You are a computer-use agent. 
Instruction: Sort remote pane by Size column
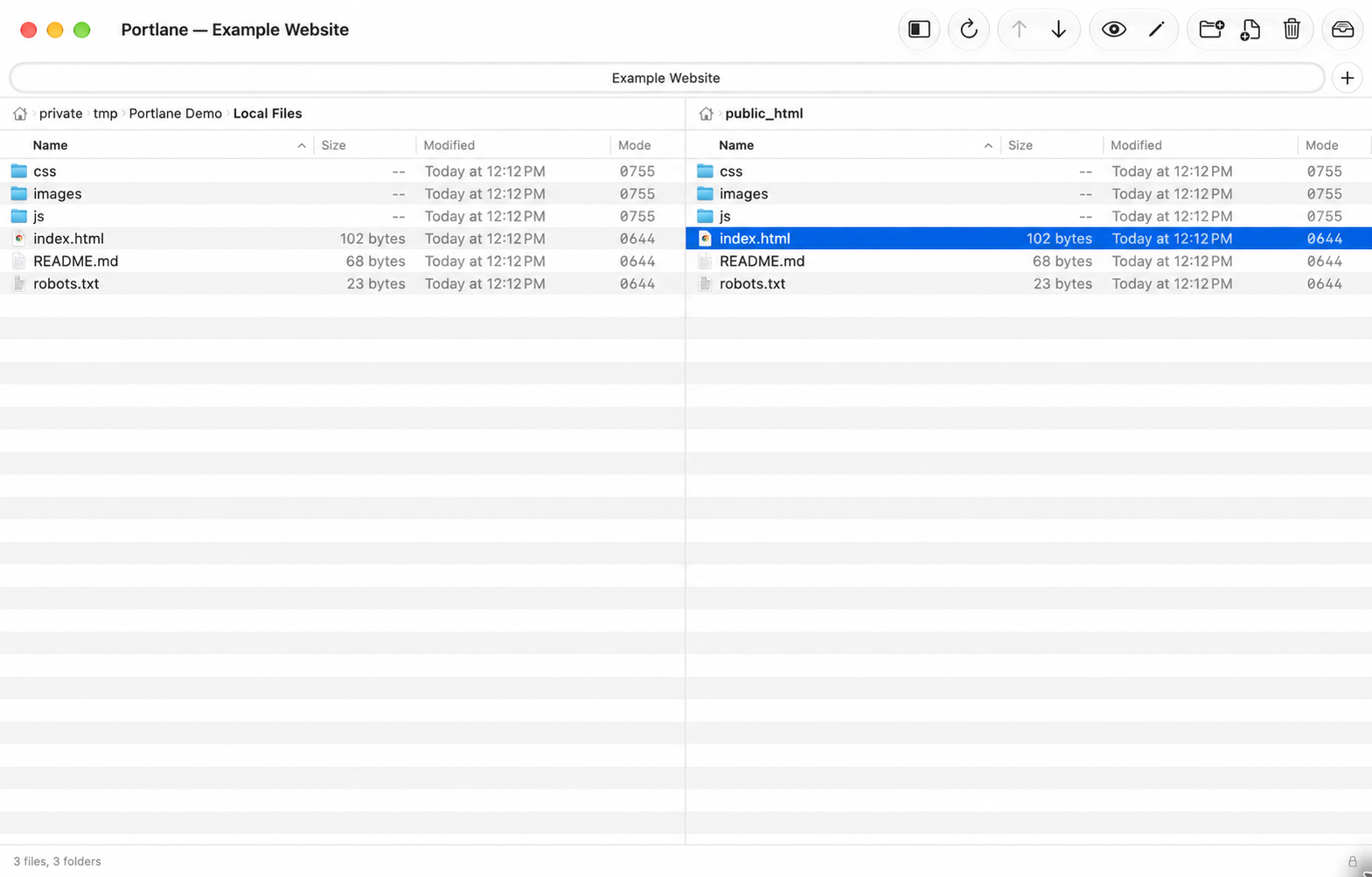coord(1052,145)
